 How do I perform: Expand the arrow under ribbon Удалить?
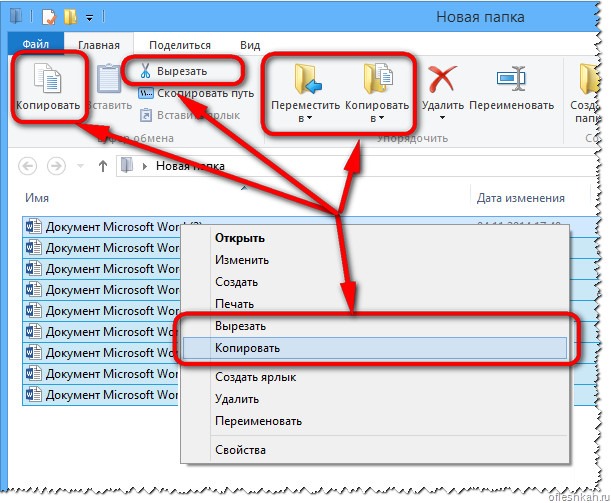442,118
